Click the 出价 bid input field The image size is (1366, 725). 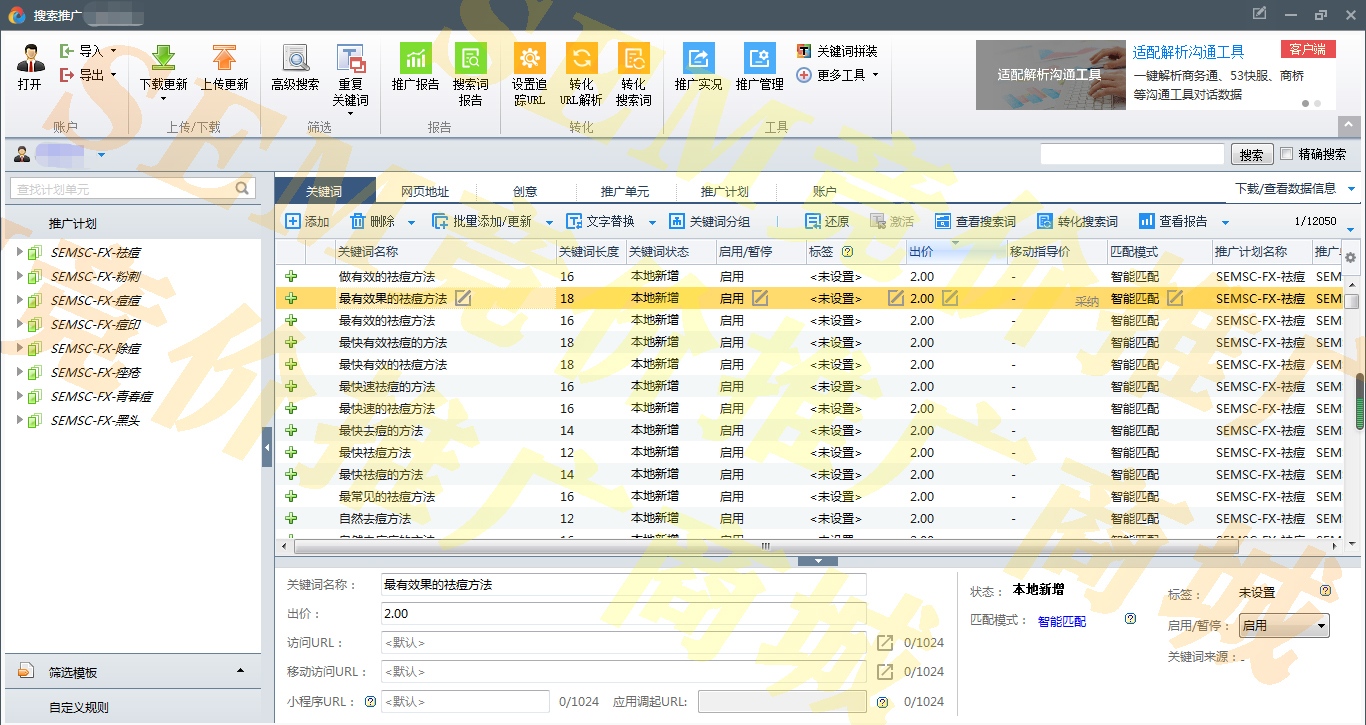(623, 614)
